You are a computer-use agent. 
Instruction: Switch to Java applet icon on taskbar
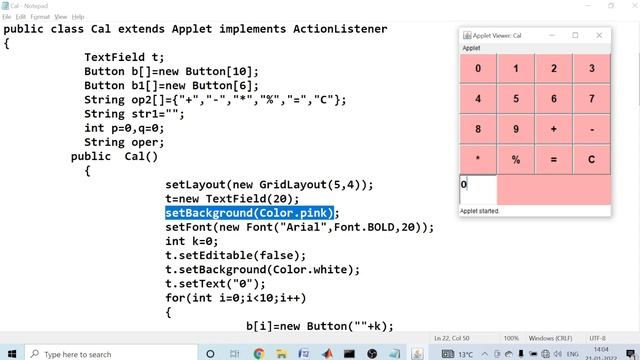pos(417,354)
